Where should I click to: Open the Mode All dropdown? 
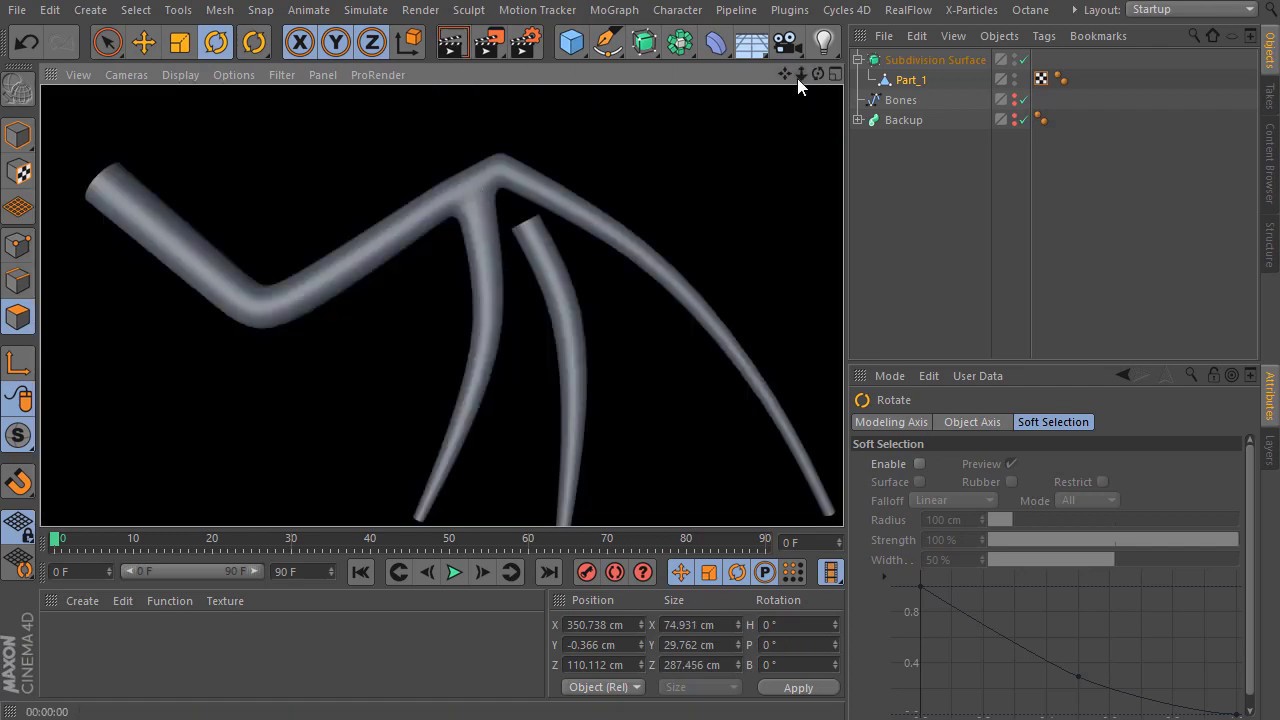1088,500
